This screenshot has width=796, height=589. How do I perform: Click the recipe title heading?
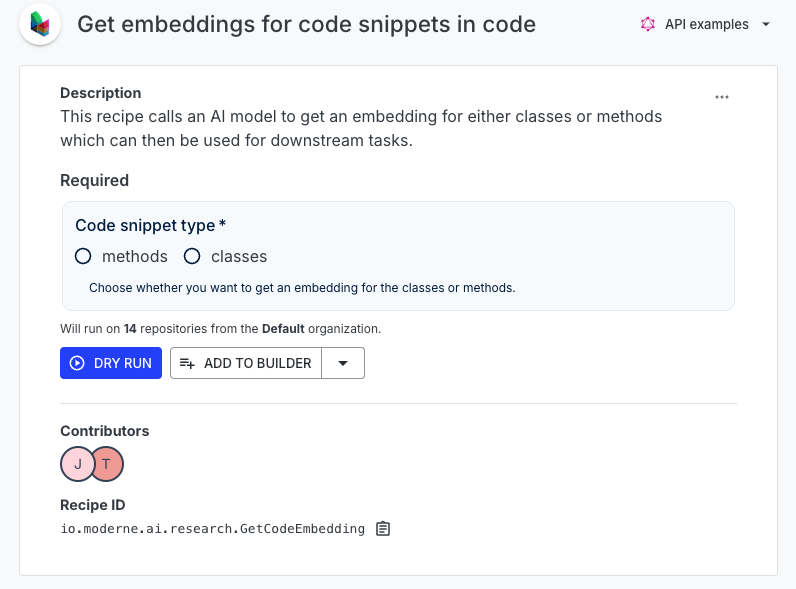(307, 24)
